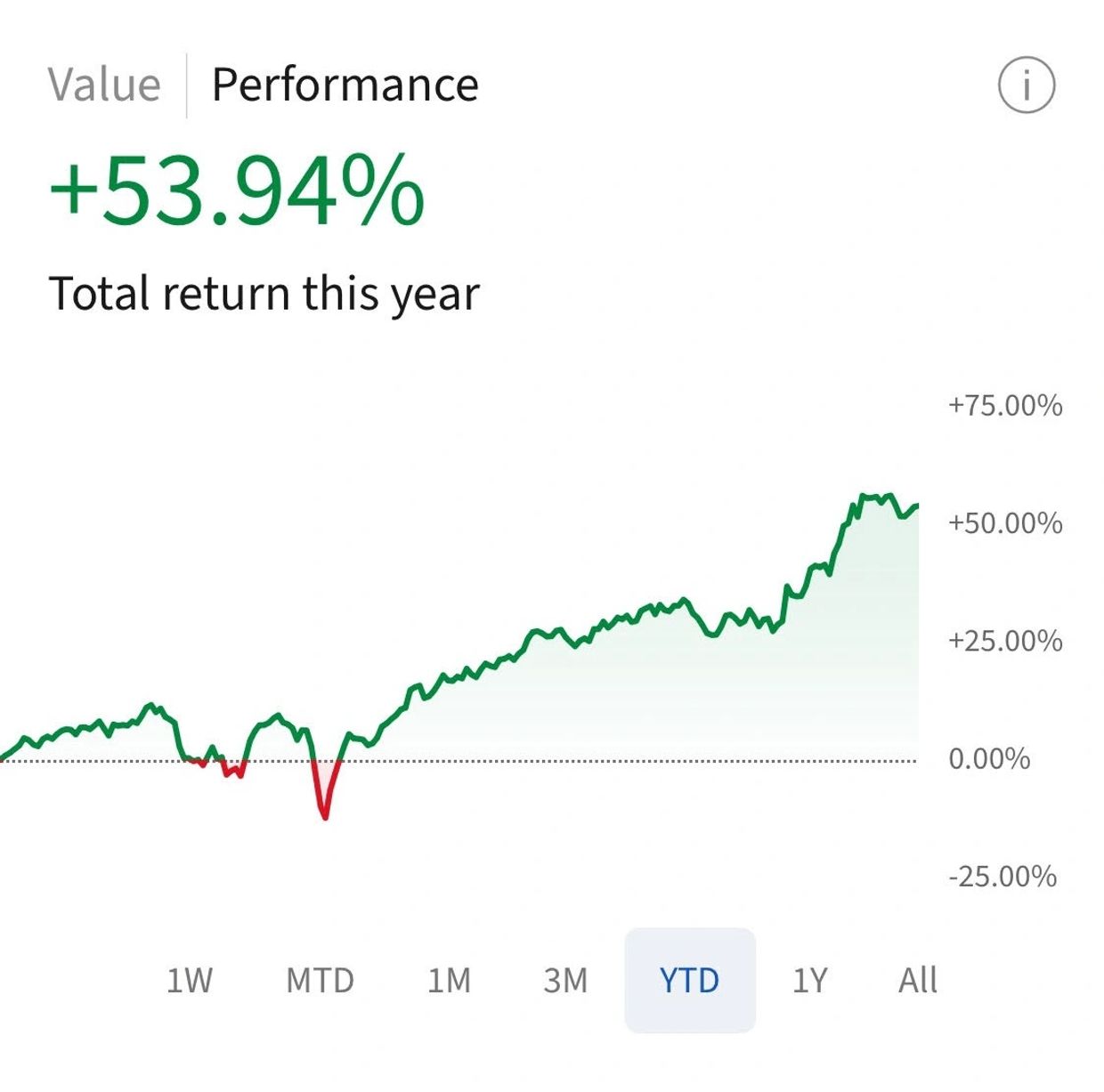Select the Performance tab
The height and width of the screenshot is (1092, 1104).
coord(345,85)
